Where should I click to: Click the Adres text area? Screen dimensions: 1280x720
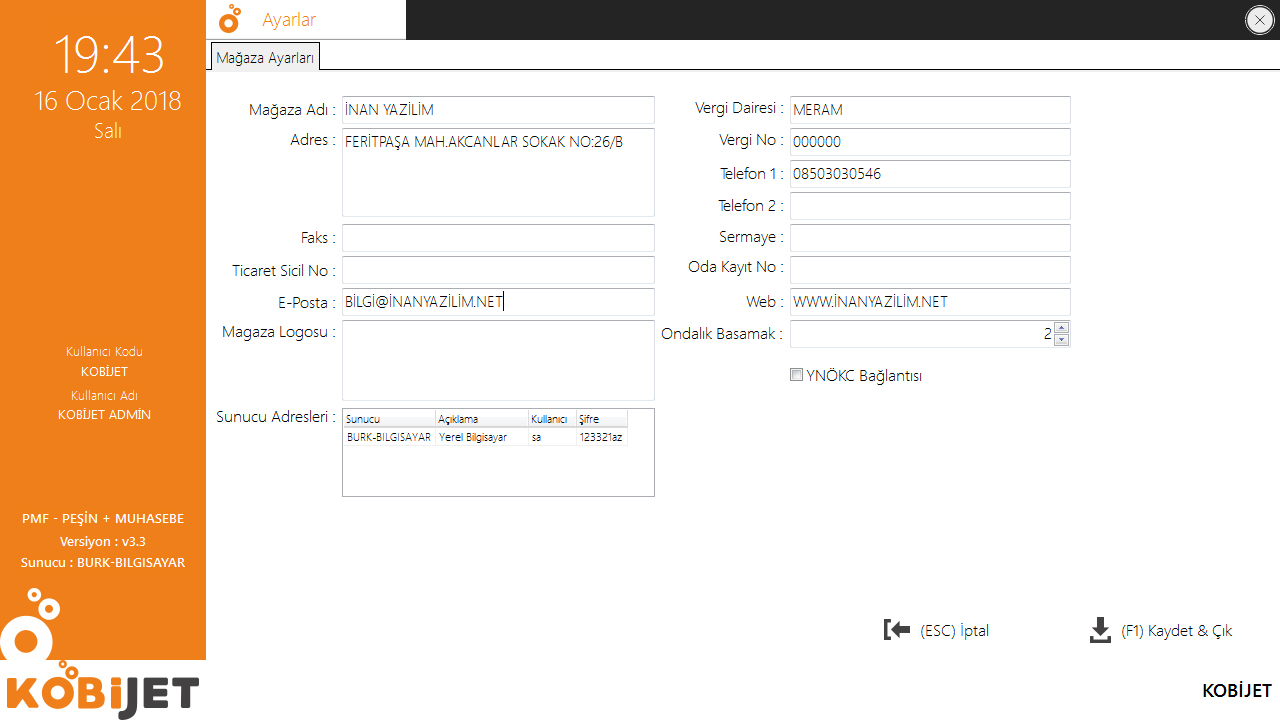[x=498, y=172]
